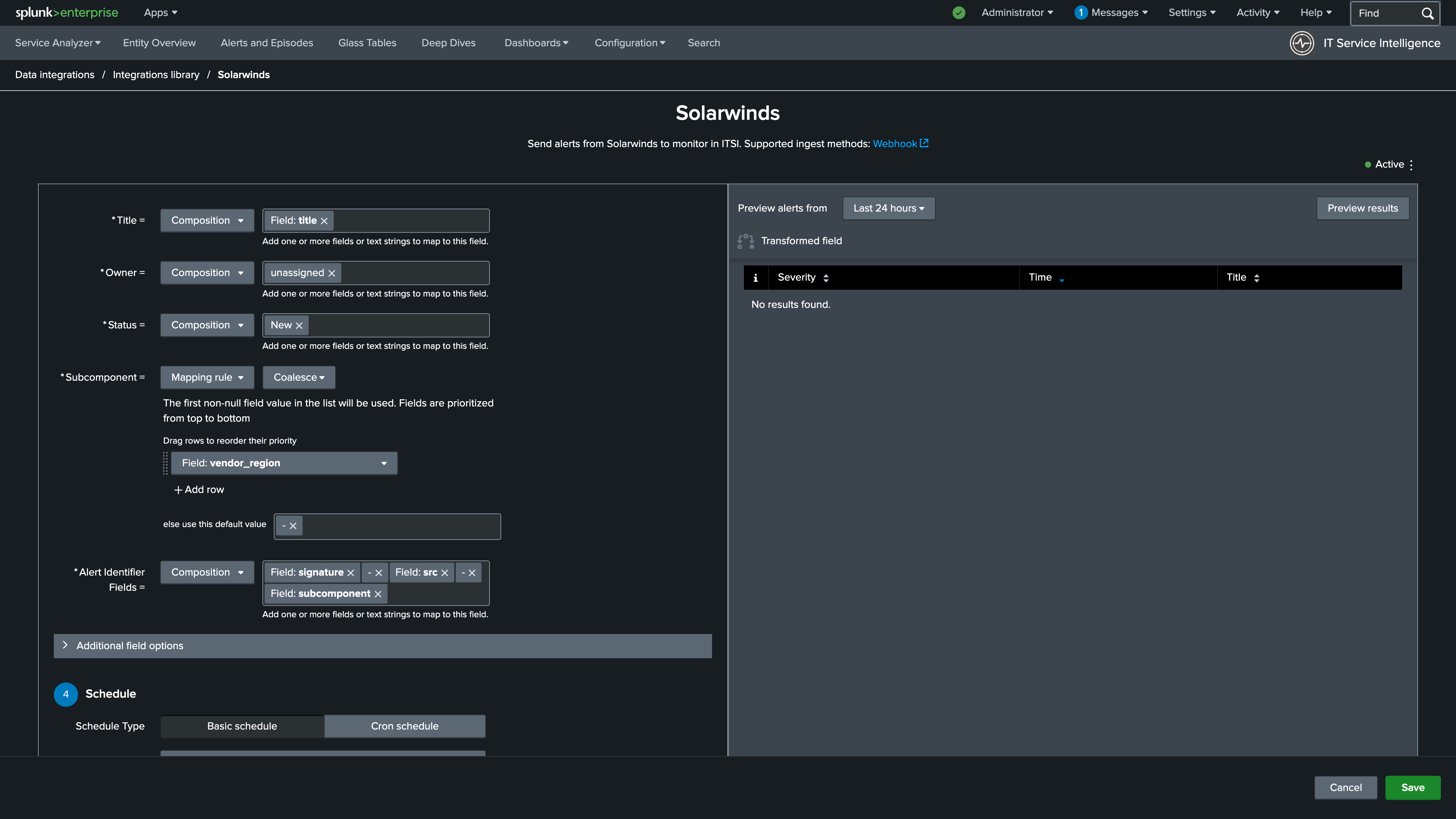
Task: Click the Find search magnifier icon
Action: pos(1428,13)
